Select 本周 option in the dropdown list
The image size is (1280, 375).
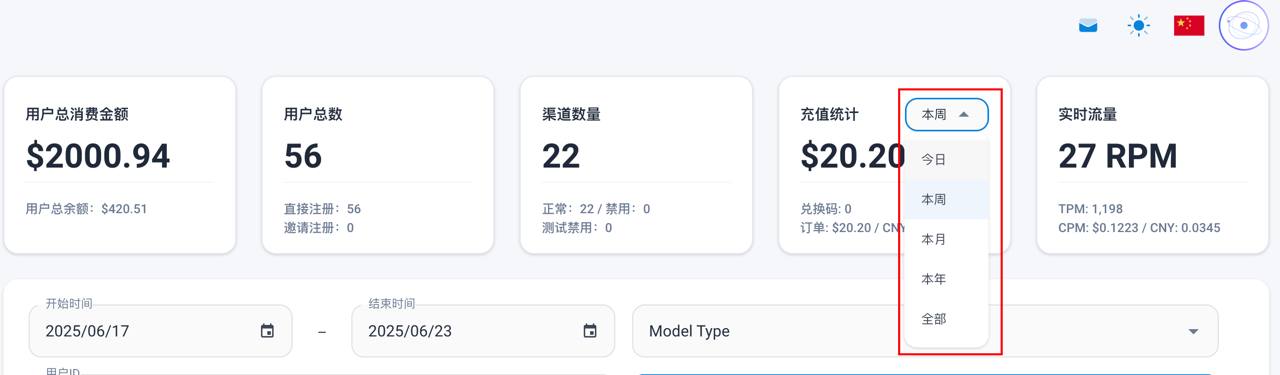point(946,199)
